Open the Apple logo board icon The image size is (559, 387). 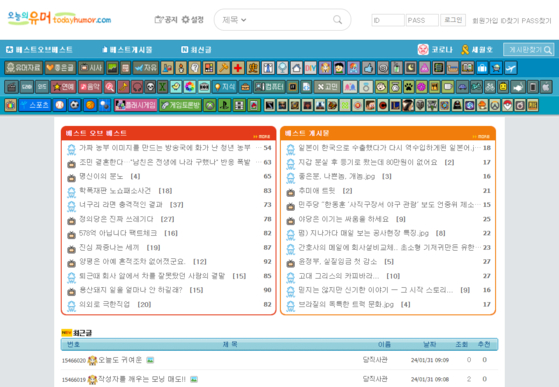(546, 87)
